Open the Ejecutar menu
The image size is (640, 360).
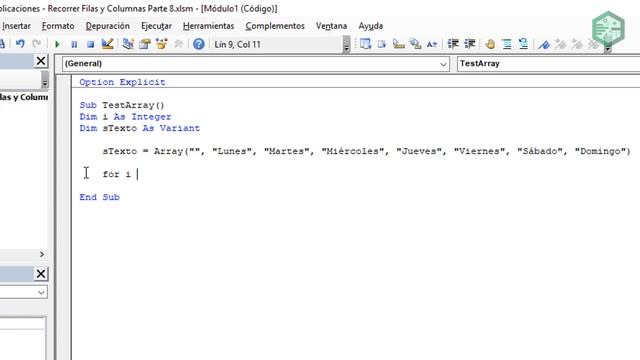click(156, 26)
